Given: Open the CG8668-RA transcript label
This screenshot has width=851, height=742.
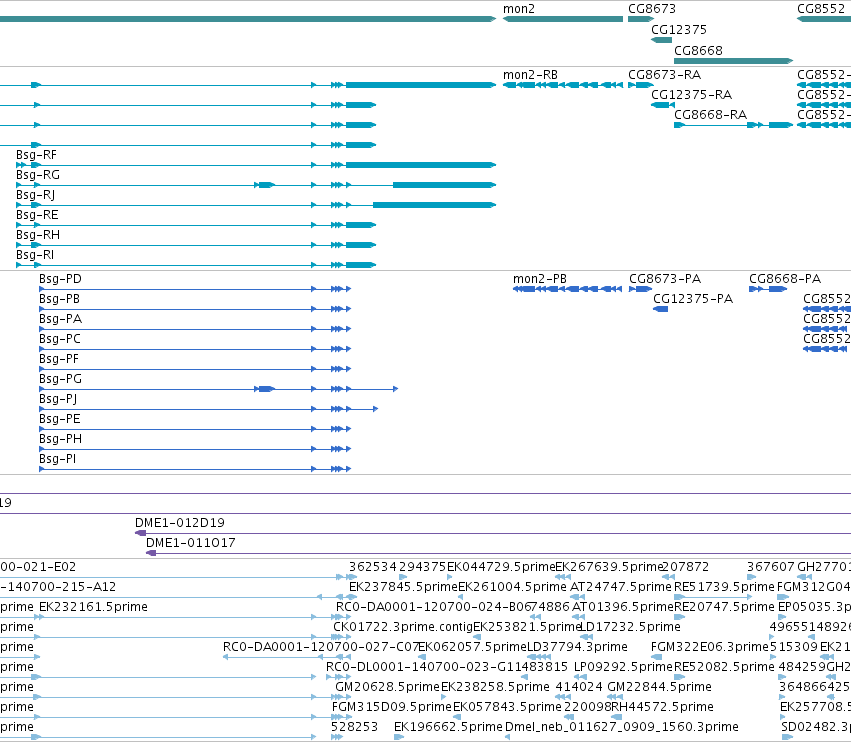Looking at the screenshot, I should pos(710,115).
